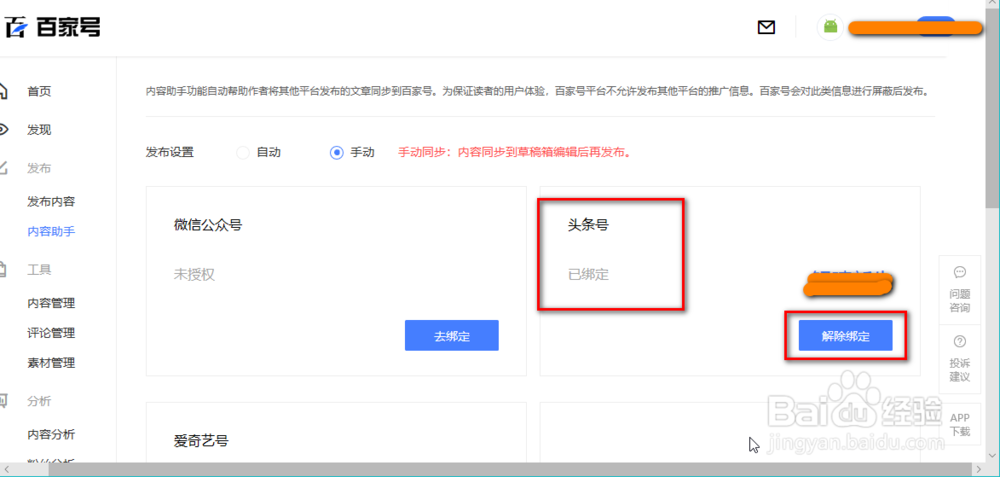The height and width of the screenshot is (477, 1000).
Task: Select the 手动 radio button
Action: (337, 153)
